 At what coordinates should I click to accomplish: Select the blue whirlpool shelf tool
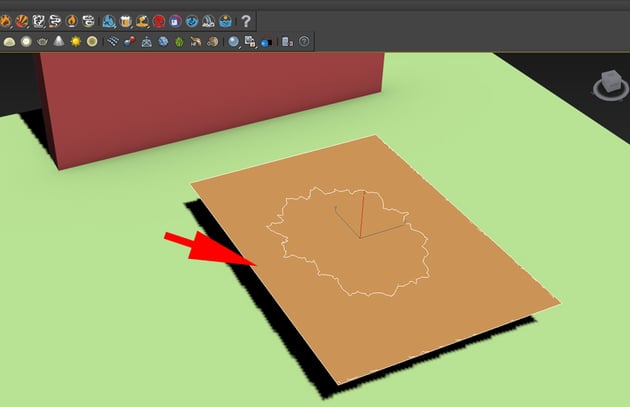pos(192,21)
